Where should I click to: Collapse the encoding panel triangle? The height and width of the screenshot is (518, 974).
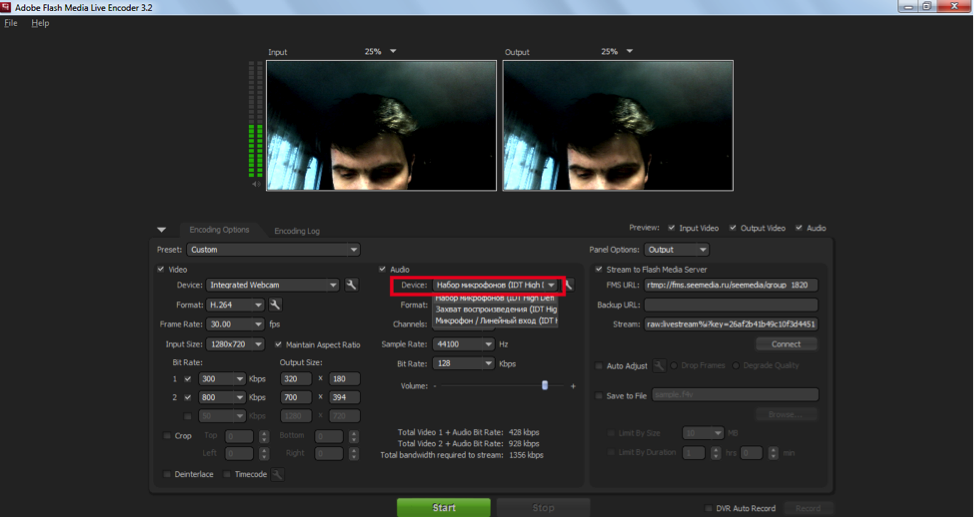pos(162,230)
